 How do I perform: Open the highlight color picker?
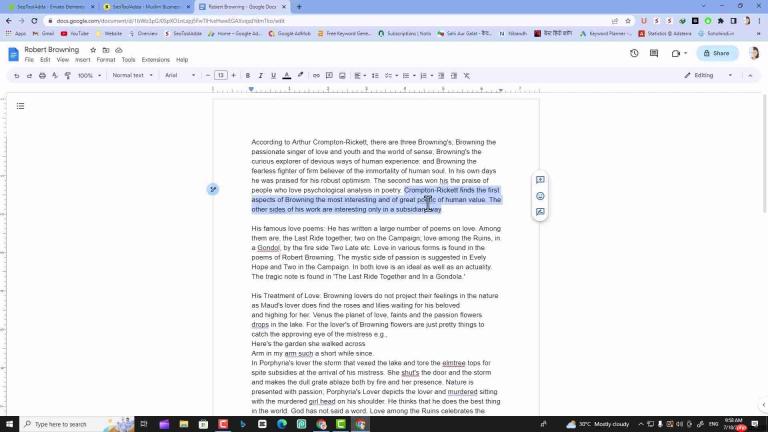point(300,75)
